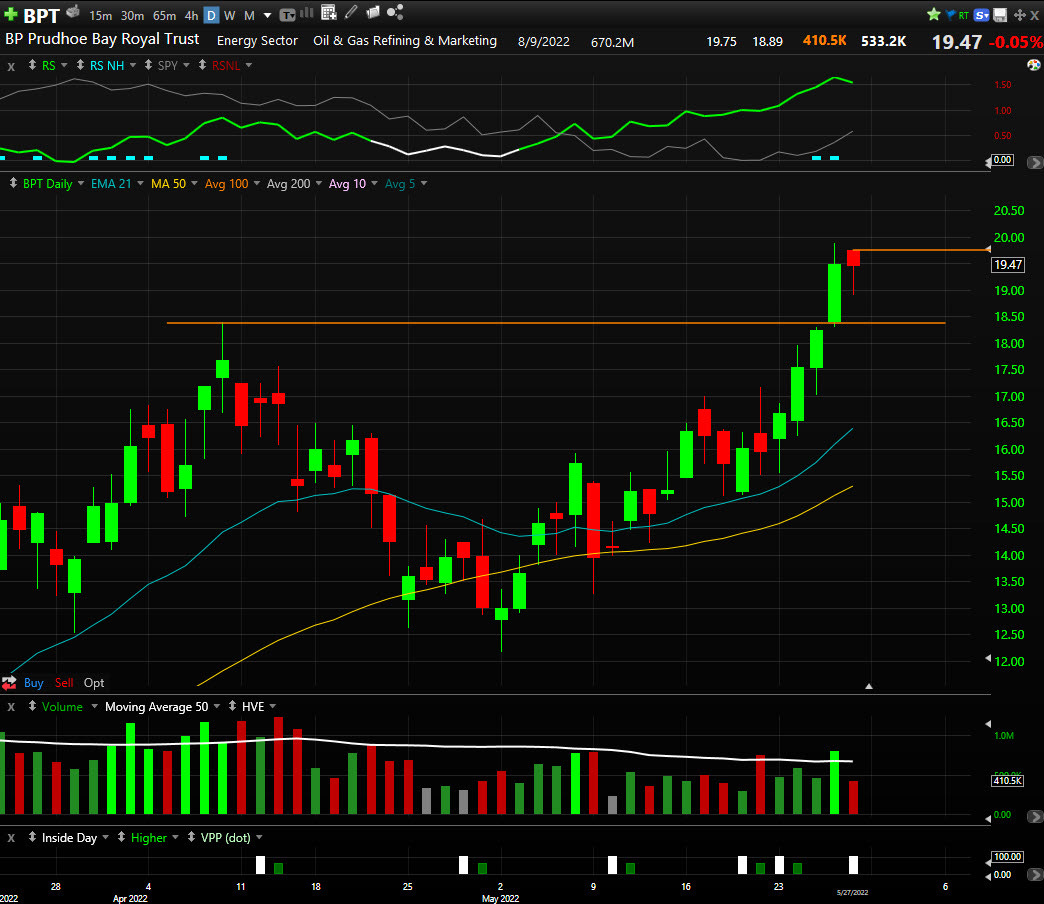
Task: Click the up/down arrows beside BPT Daily
Action: [13, 183]
